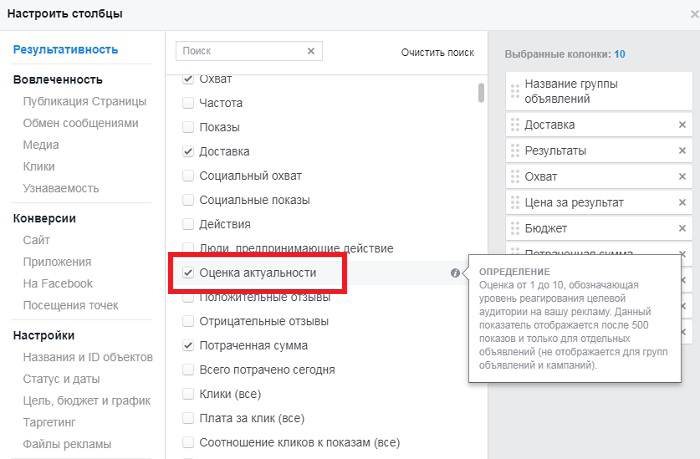Uncheck the Охват checkbox

coord(188,79)
